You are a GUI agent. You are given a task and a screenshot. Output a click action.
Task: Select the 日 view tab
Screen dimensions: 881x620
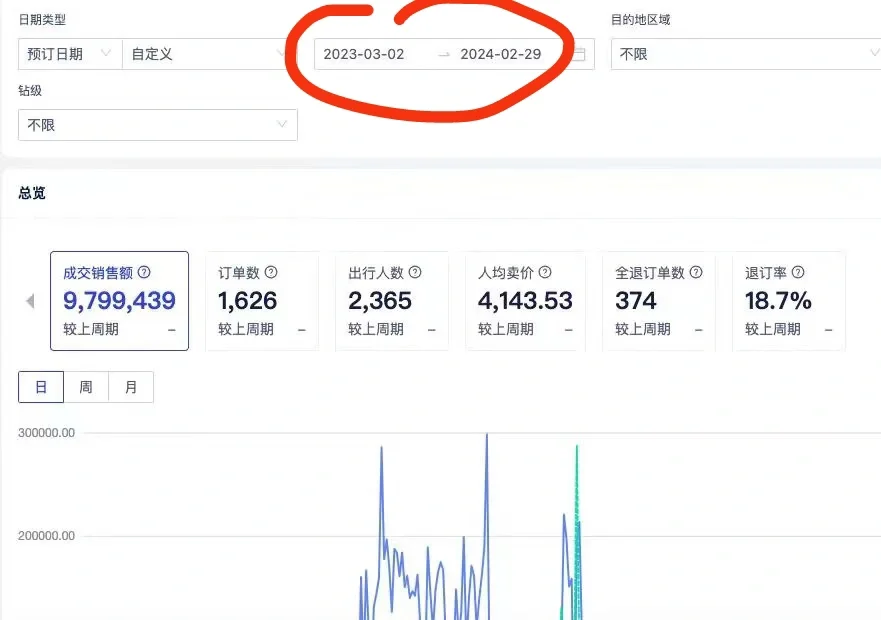coord(41,387)
